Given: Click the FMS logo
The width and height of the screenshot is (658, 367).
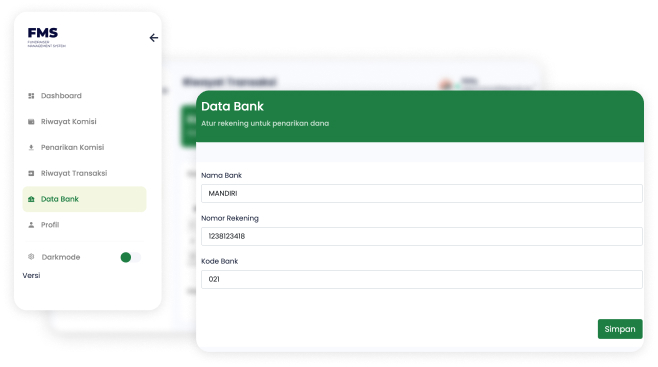Looking at the screenshot, I should (47, 37).
